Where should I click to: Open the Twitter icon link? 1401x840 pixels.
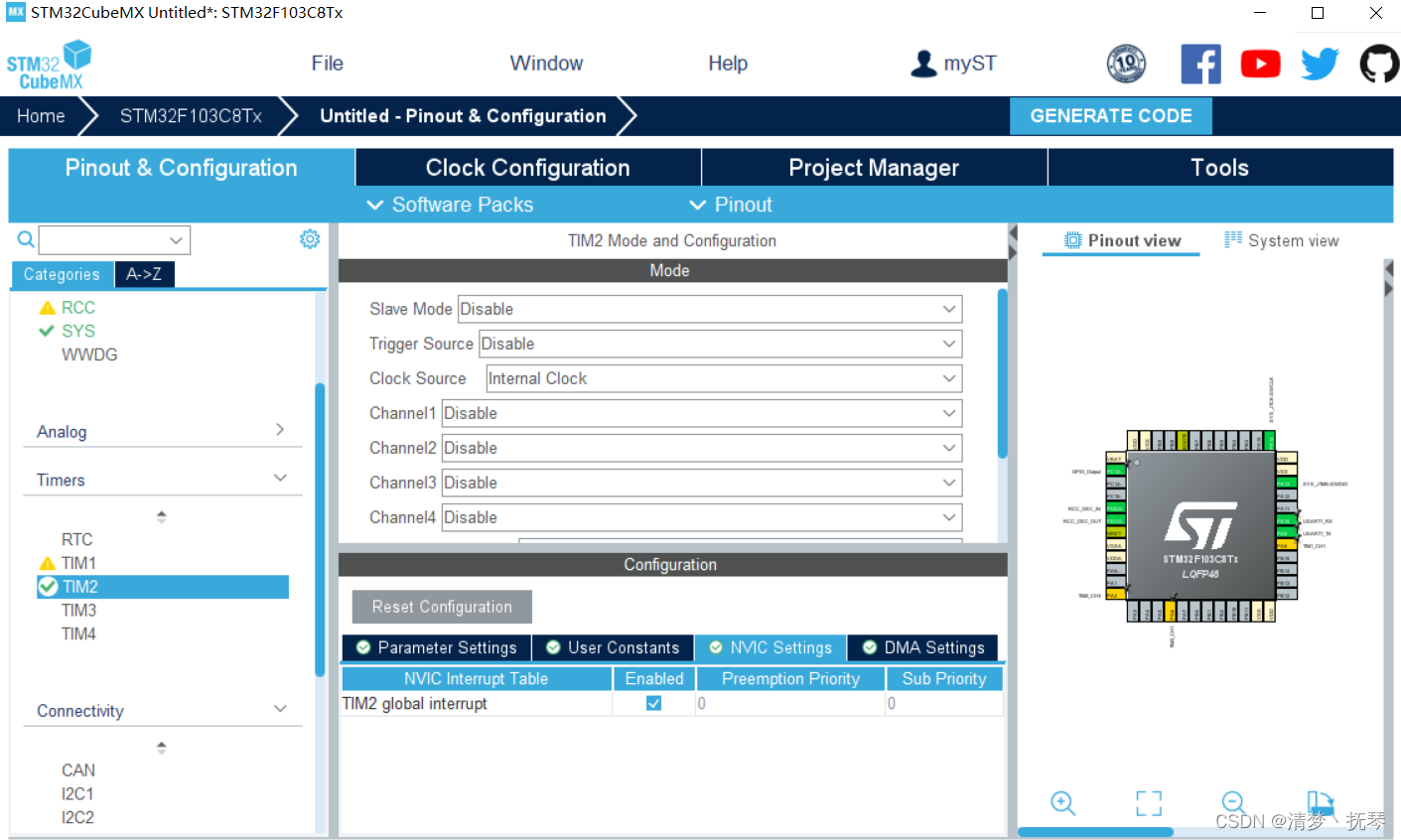coord(1320,64)
